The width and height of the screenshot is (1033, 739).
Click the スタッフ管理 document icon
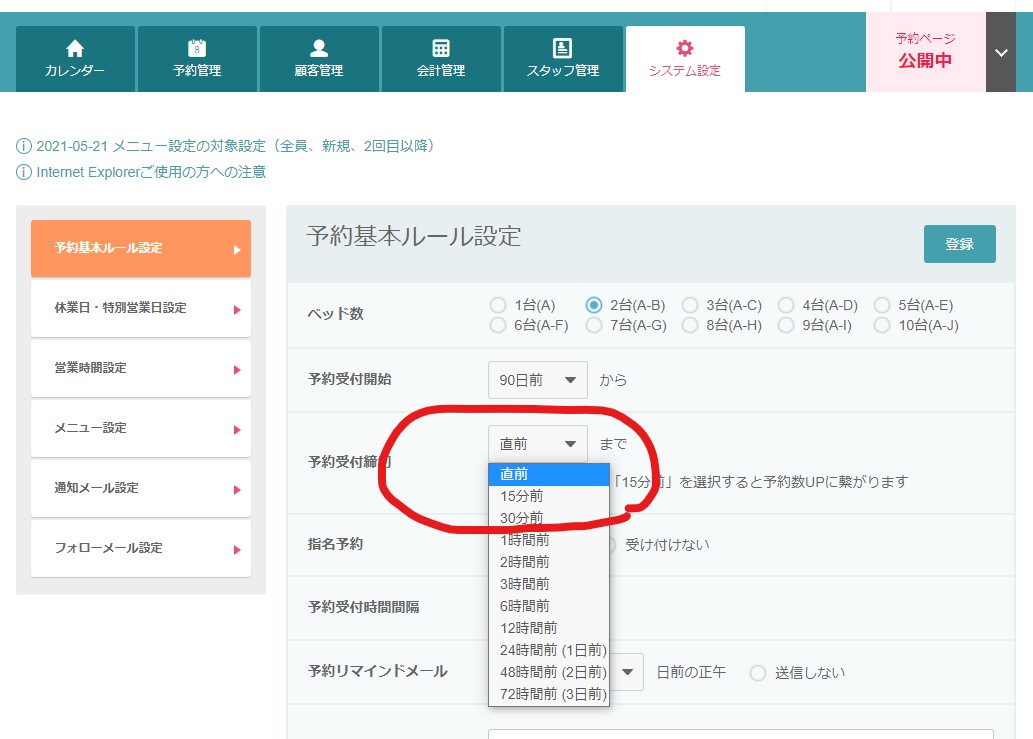563,48
